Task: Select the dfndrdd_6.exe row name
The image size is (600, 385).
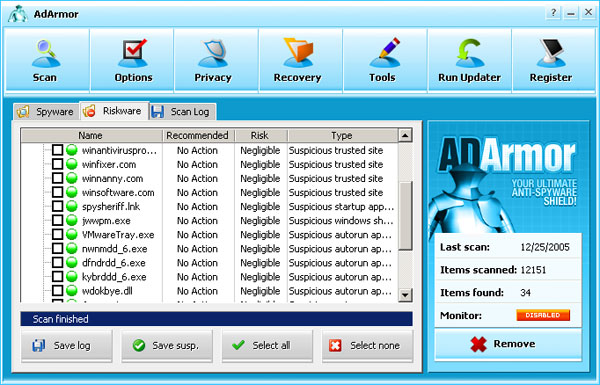Action: click(114, 263)
